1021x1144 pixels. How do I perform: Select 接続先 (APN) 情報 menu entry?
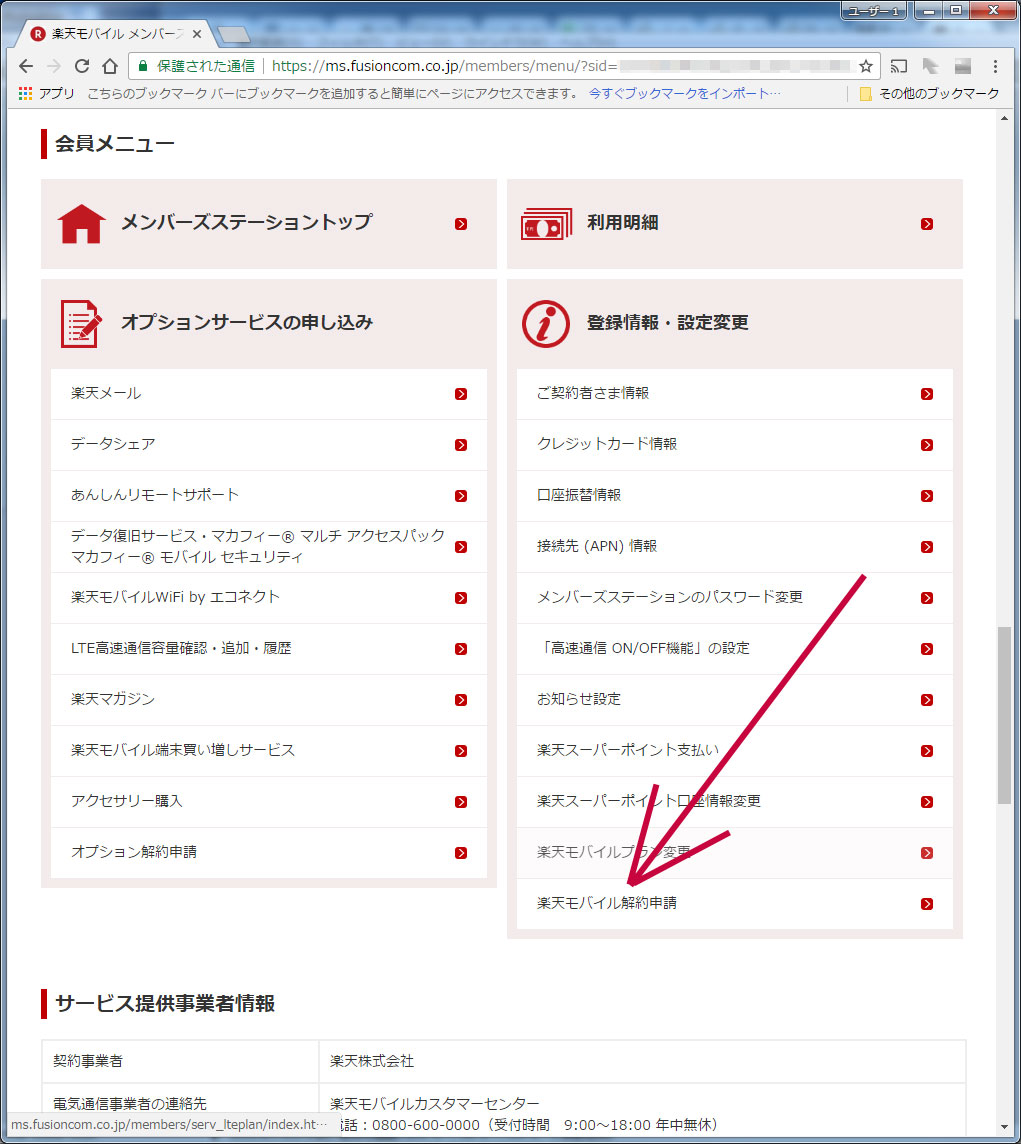(x=597, y=546)
